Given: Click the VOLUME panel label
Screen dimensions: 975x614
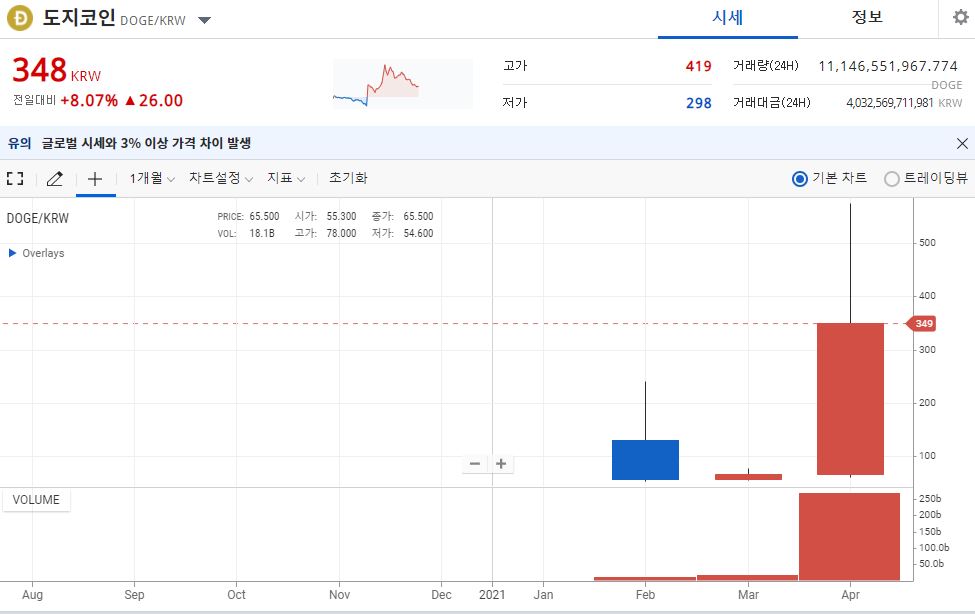Looking at the screenshot, I should 36,500.
